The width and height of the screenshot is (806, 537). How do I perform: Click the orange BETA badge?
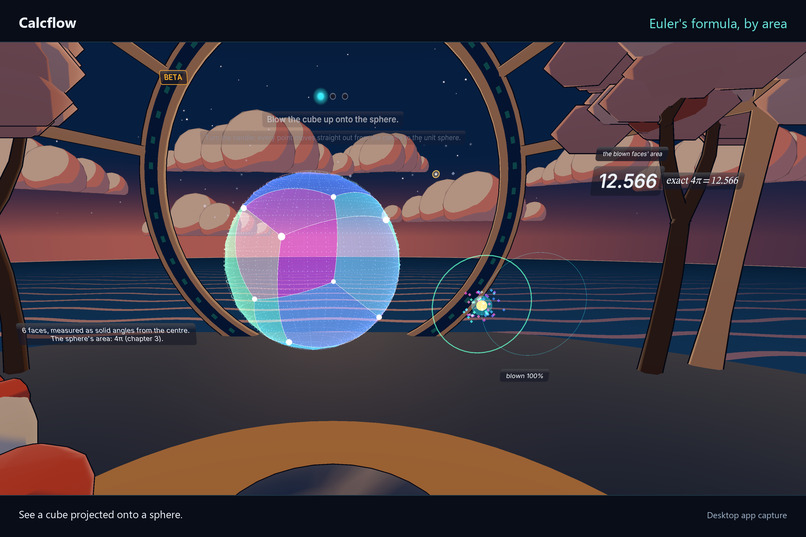pyautogui.click(x=173, y=77)
